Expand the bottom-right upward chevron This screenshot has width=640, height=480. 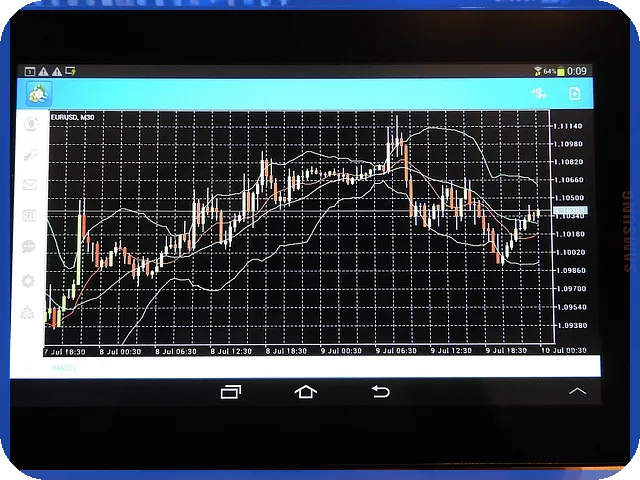[x=577, y=391]
